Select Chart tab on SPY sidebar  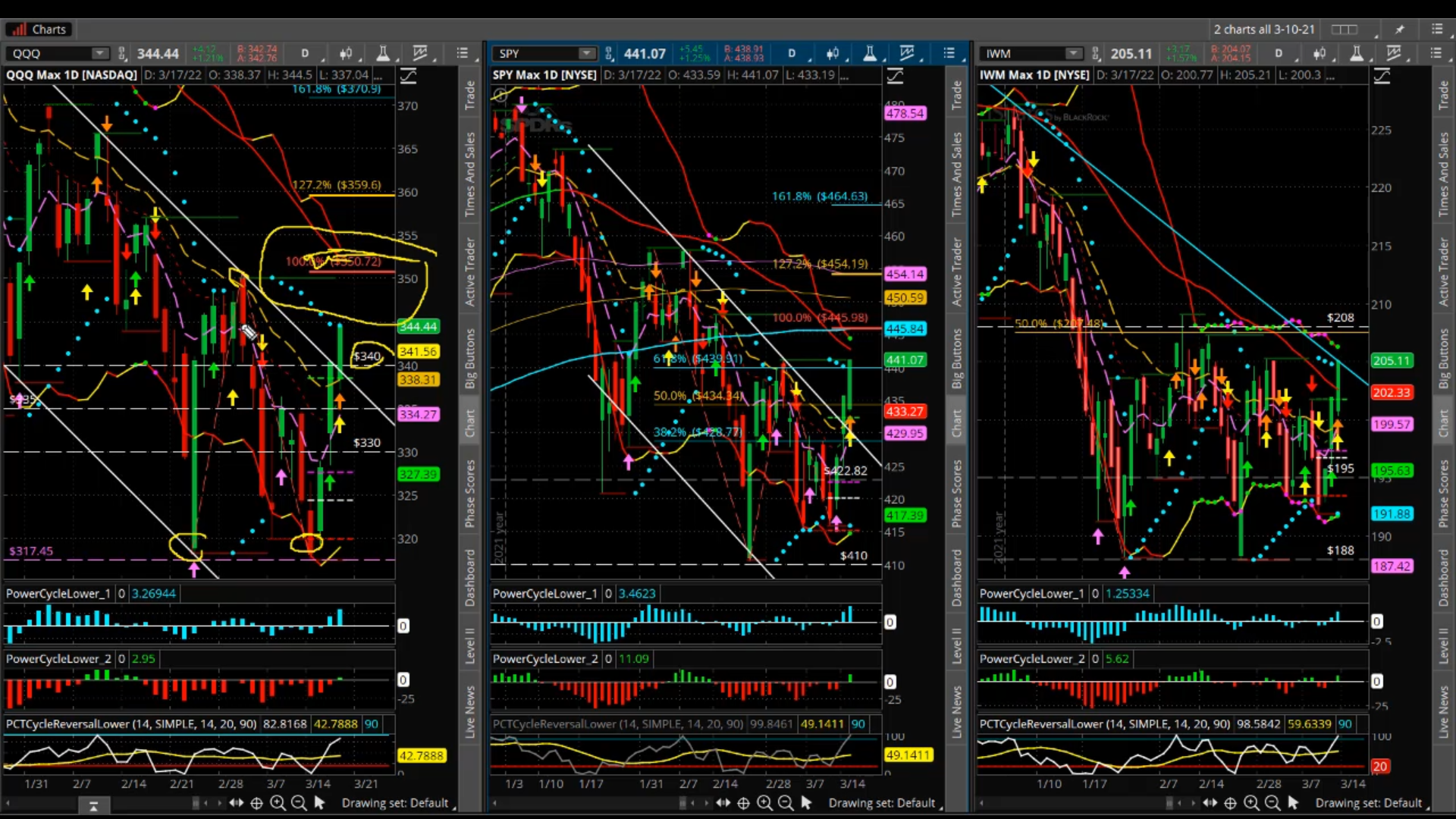pos(957,424)
